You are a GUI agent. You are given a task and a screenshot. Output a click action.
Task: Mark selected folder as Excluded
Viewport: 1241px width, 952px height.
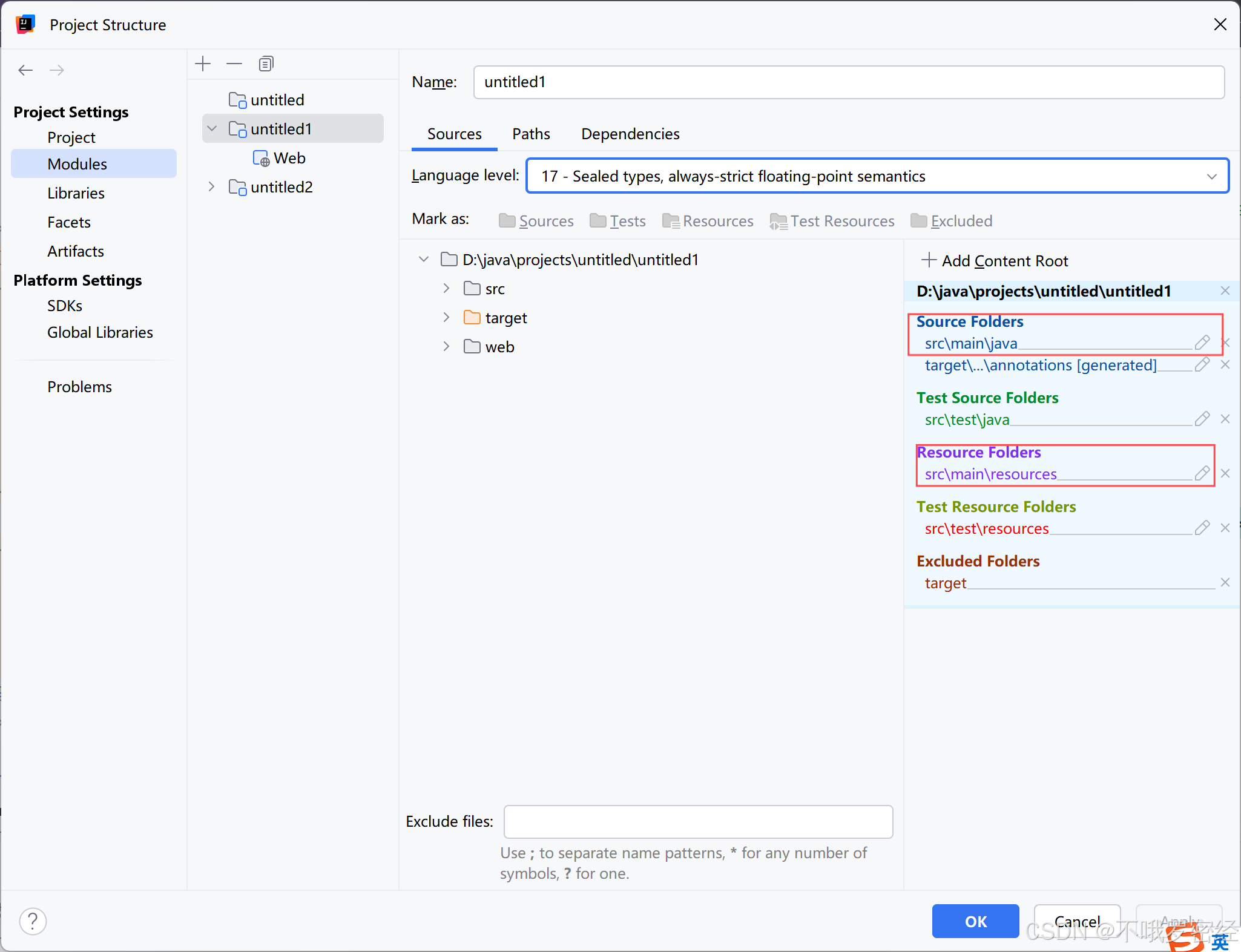point(952,221)
